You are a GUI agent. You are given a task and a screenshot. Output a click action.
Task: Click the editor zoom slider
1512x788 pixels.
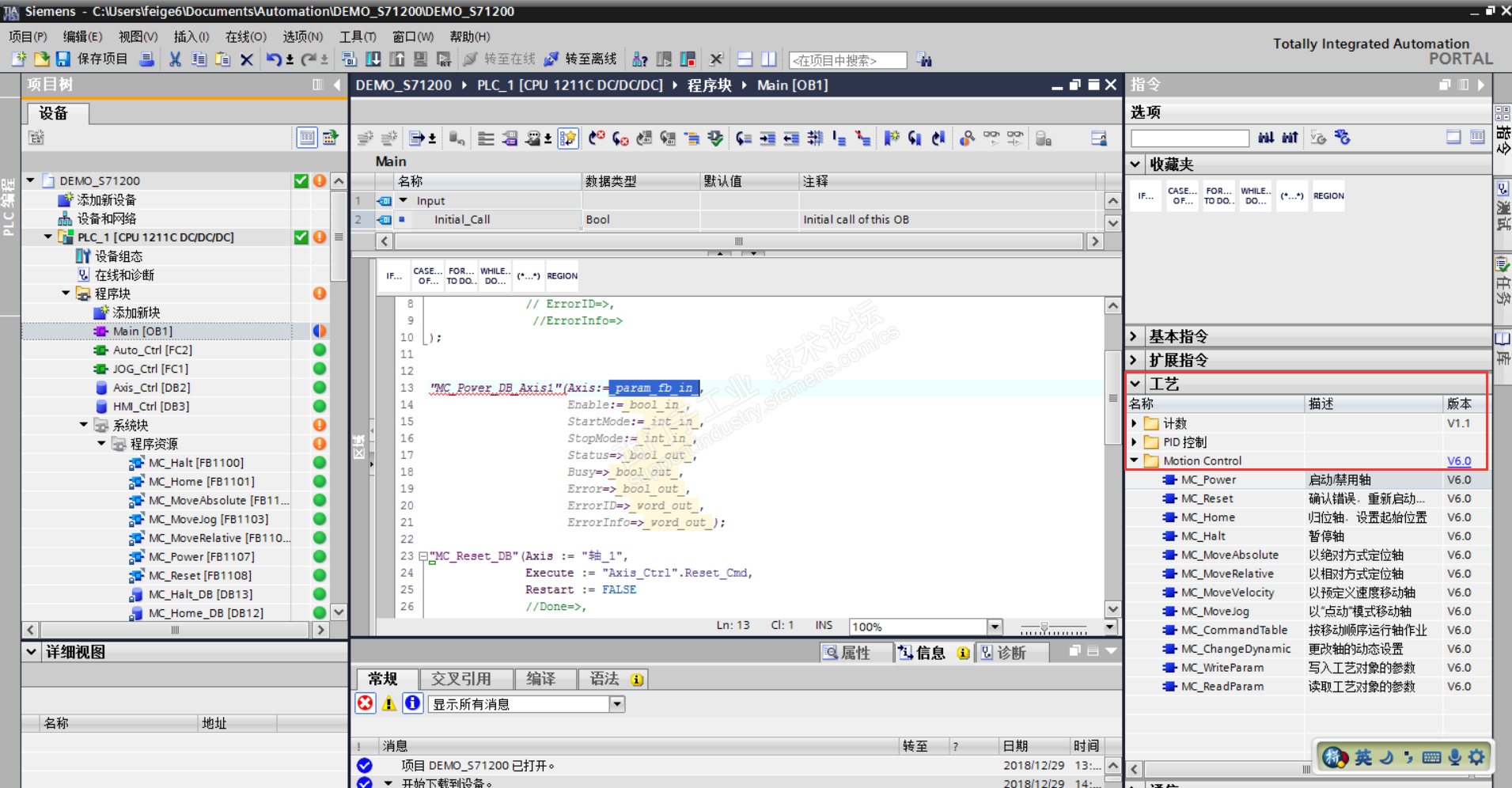tap(1044, 627)
